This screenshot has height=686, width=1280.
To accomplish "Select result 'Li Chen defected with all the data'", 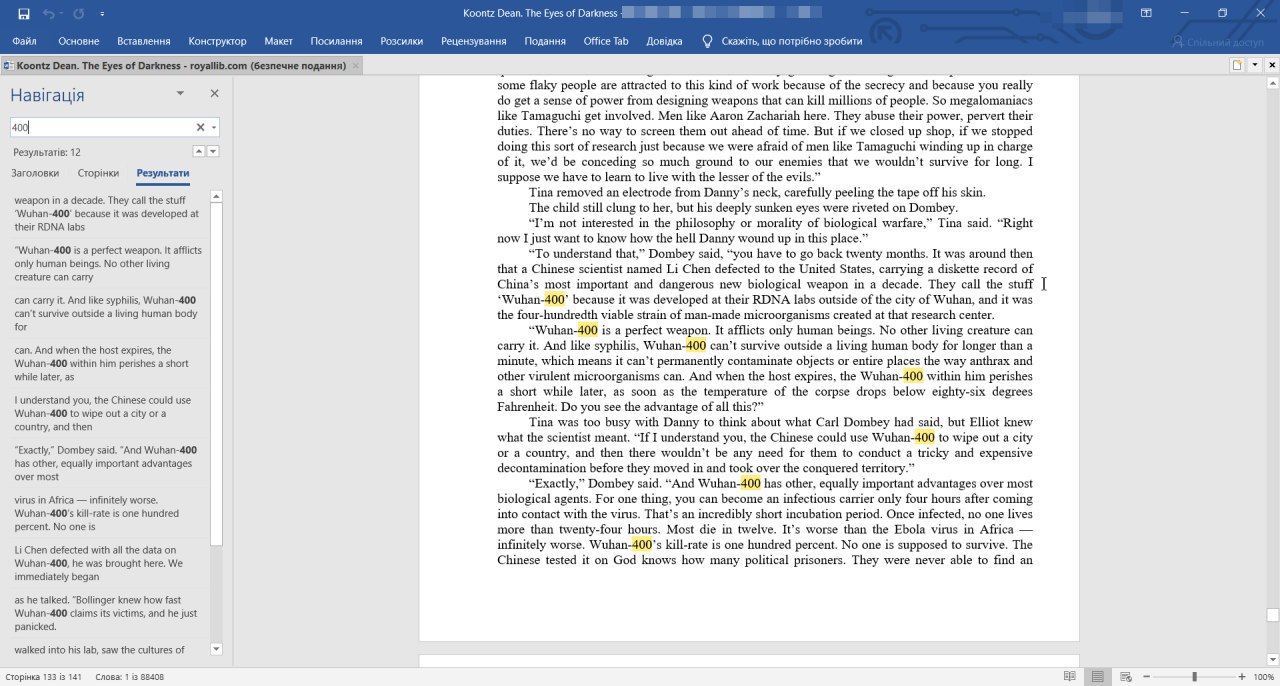I will (109, 563).
